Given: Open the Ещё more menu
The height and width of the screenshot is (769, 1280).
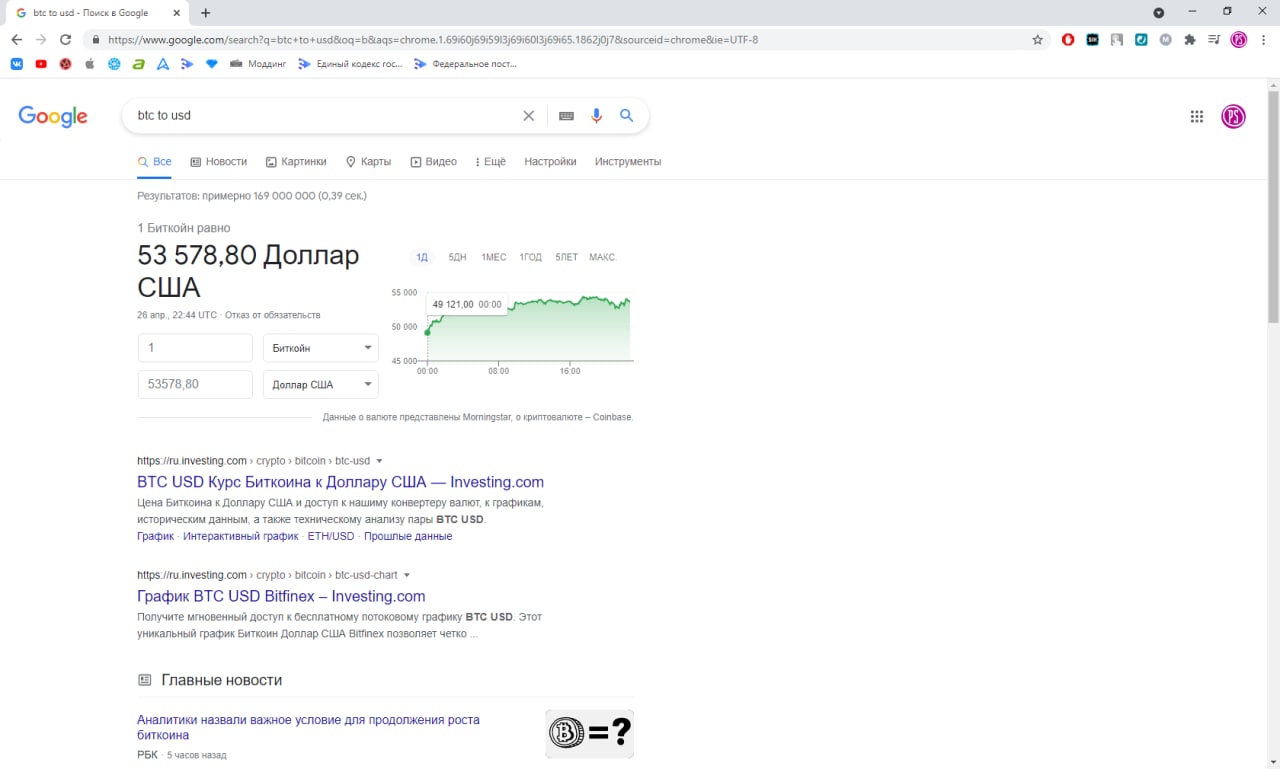Looking at the screenshot, I should tap(490, 162).
